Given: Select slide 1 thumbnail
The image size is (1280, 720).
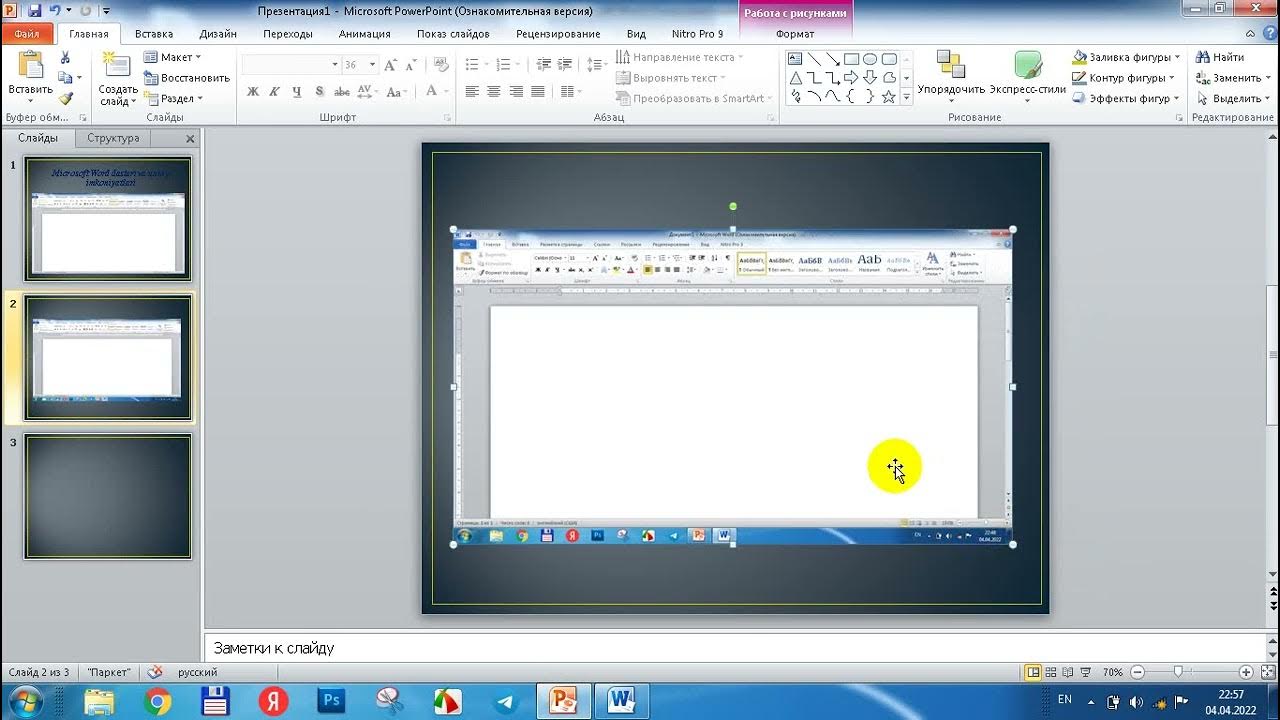Looking at the screenshot, I should tap(108, 219).
